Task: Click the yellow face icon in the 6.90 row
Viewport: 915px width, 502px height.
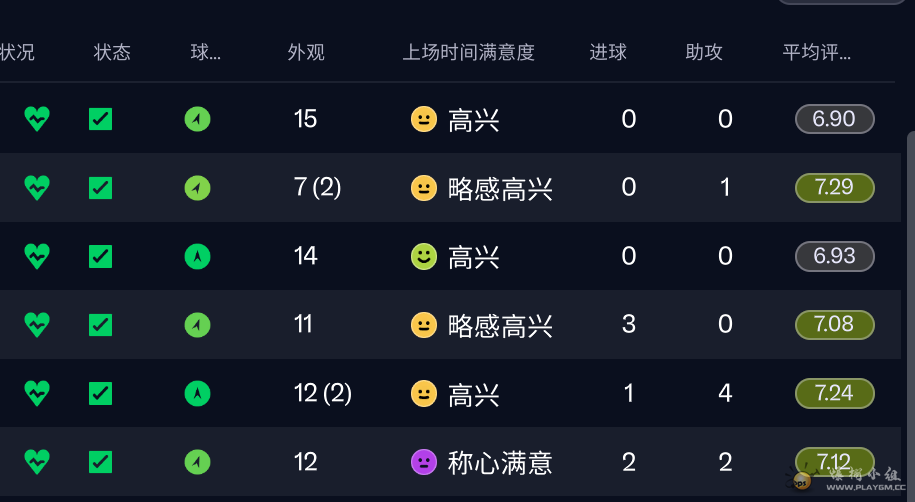Action: (x=424, y=119)
